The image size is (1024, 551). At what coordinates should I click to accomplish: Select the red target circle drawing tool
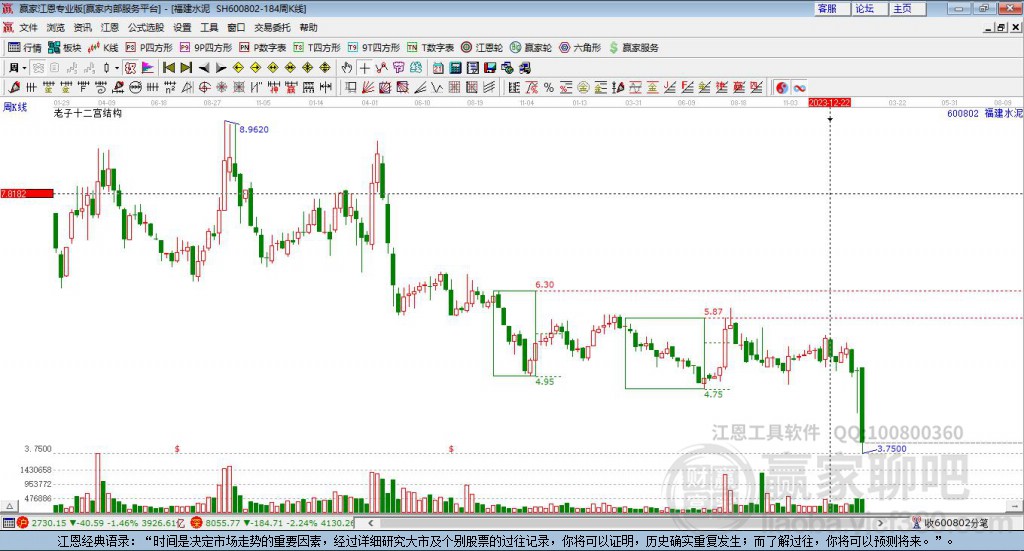click(x=204, y=87)
